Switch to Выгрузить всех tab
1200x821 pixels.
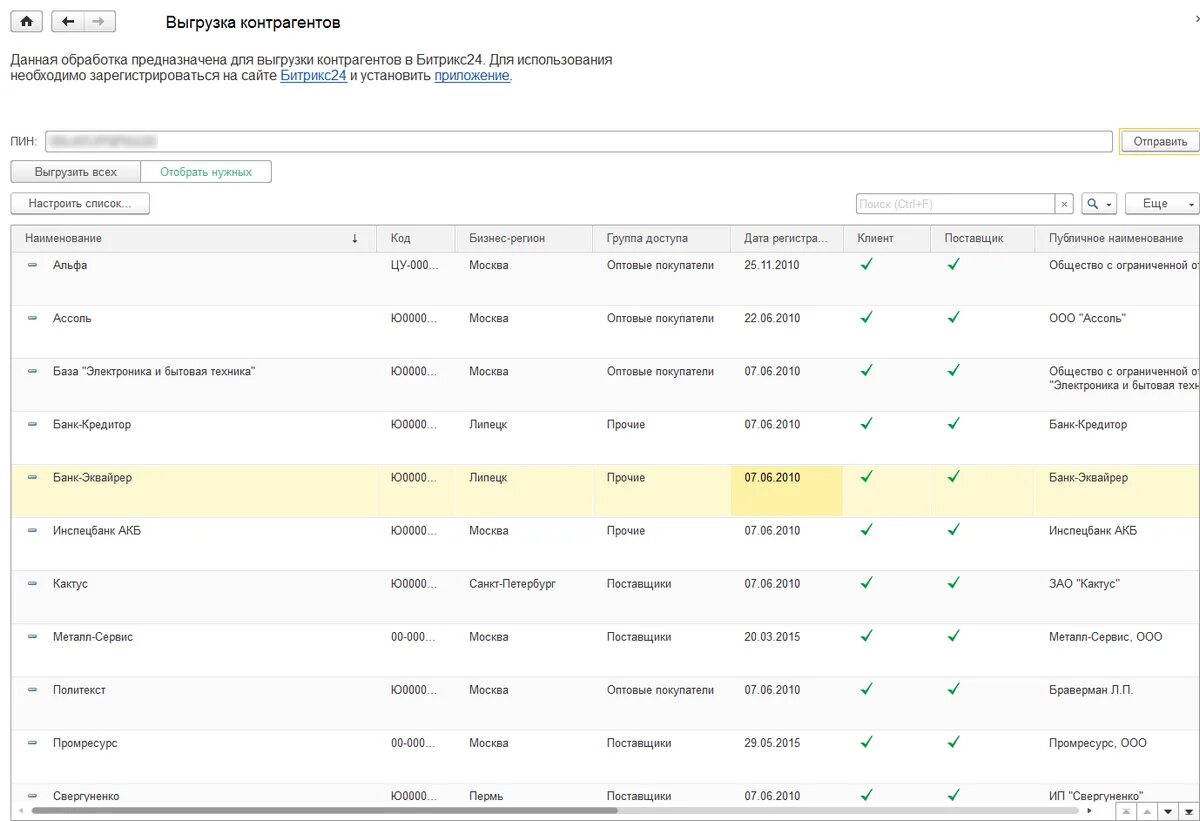tap(76, 172)
